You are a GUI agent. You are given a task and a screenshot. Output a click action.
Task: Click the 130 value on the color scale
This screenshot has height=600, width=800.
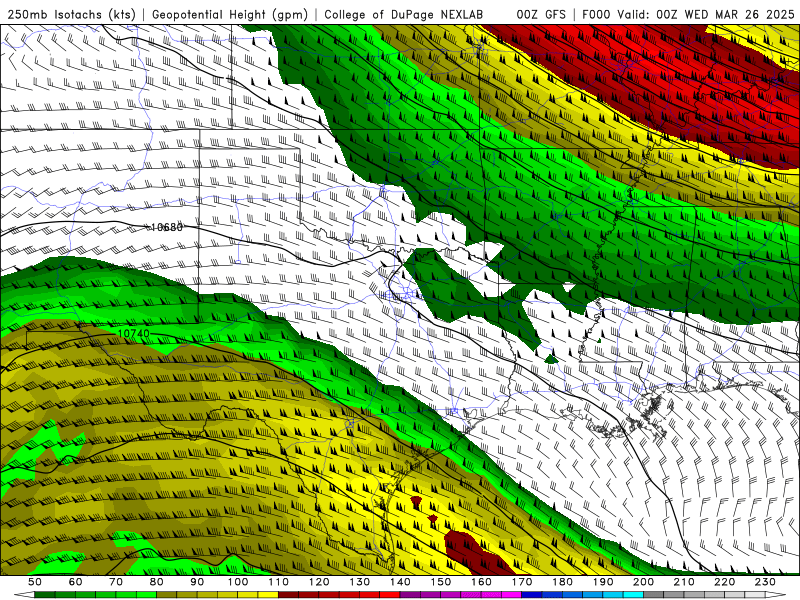point(360,582)
